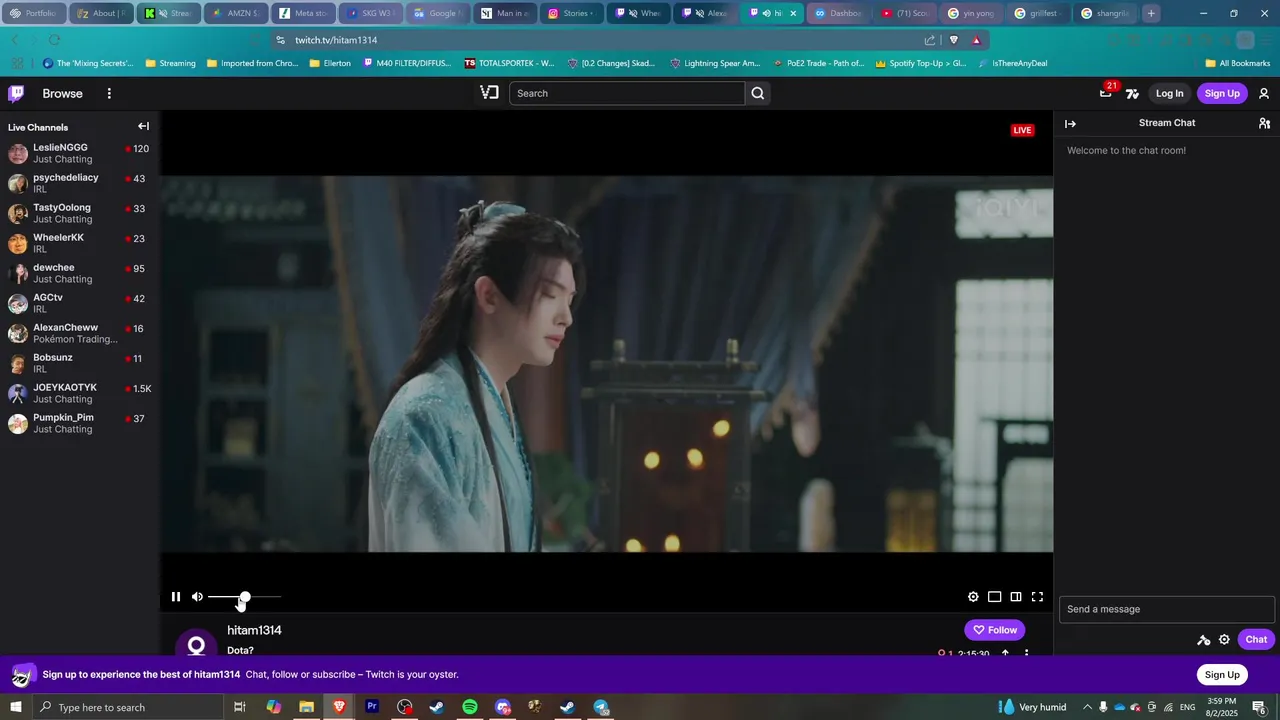Open the notifications inbox with 21 badge

(x=1105, y=93)
